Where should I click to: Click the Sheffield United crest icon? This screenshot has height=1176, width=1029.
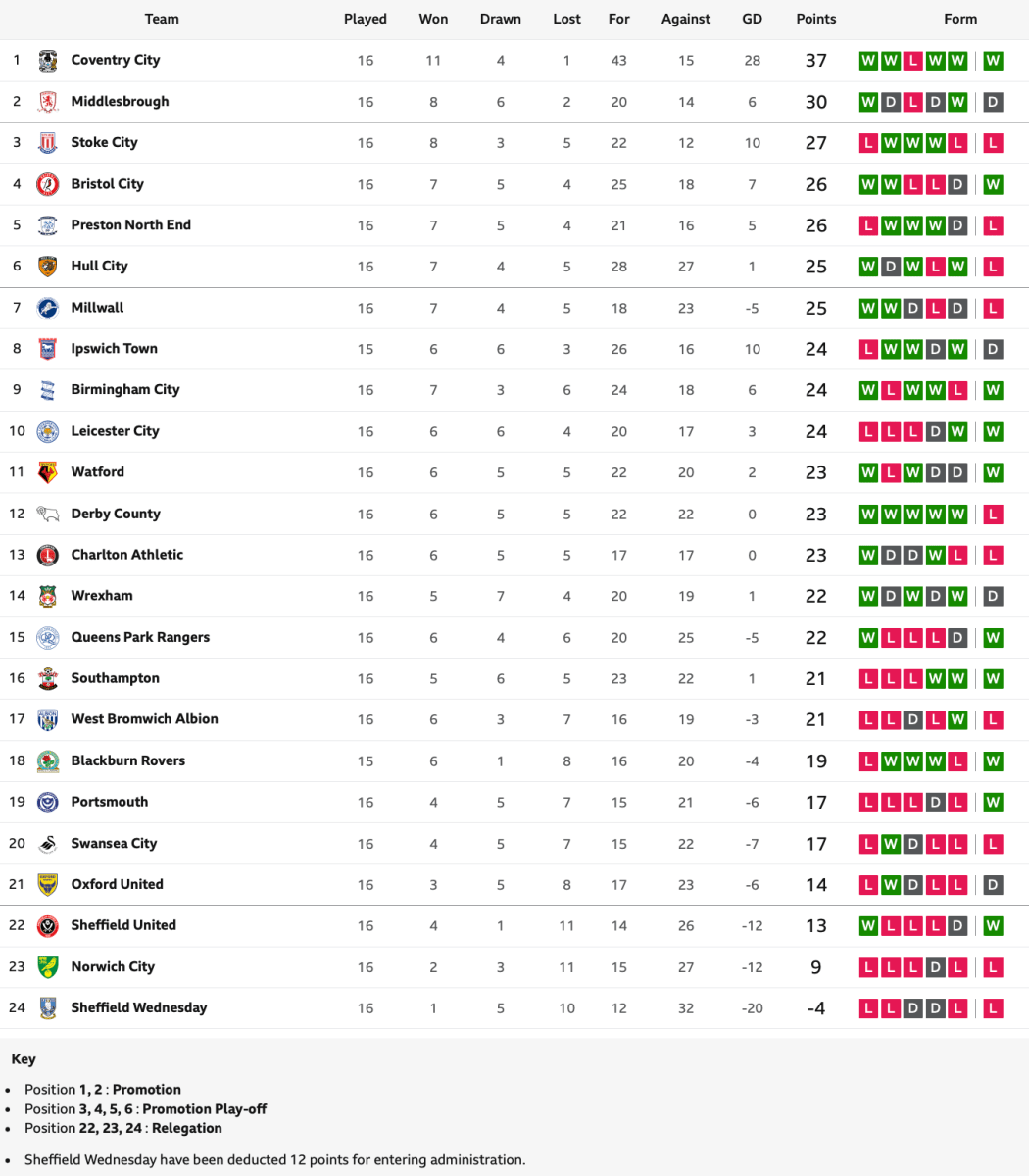47,926
